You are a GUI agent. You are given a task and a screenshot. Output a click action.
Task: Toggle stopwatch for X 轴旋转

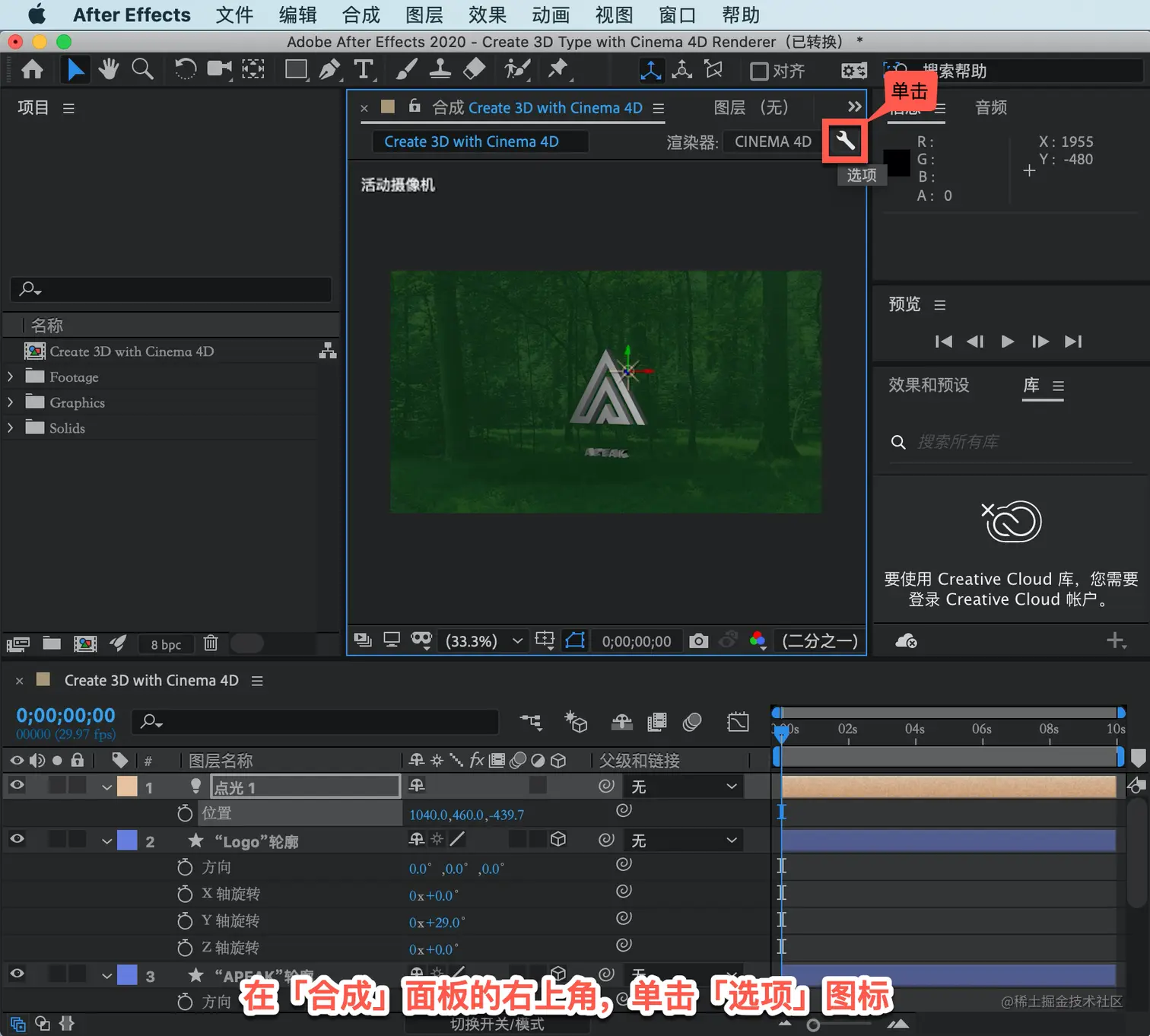(x=185, y=894)
